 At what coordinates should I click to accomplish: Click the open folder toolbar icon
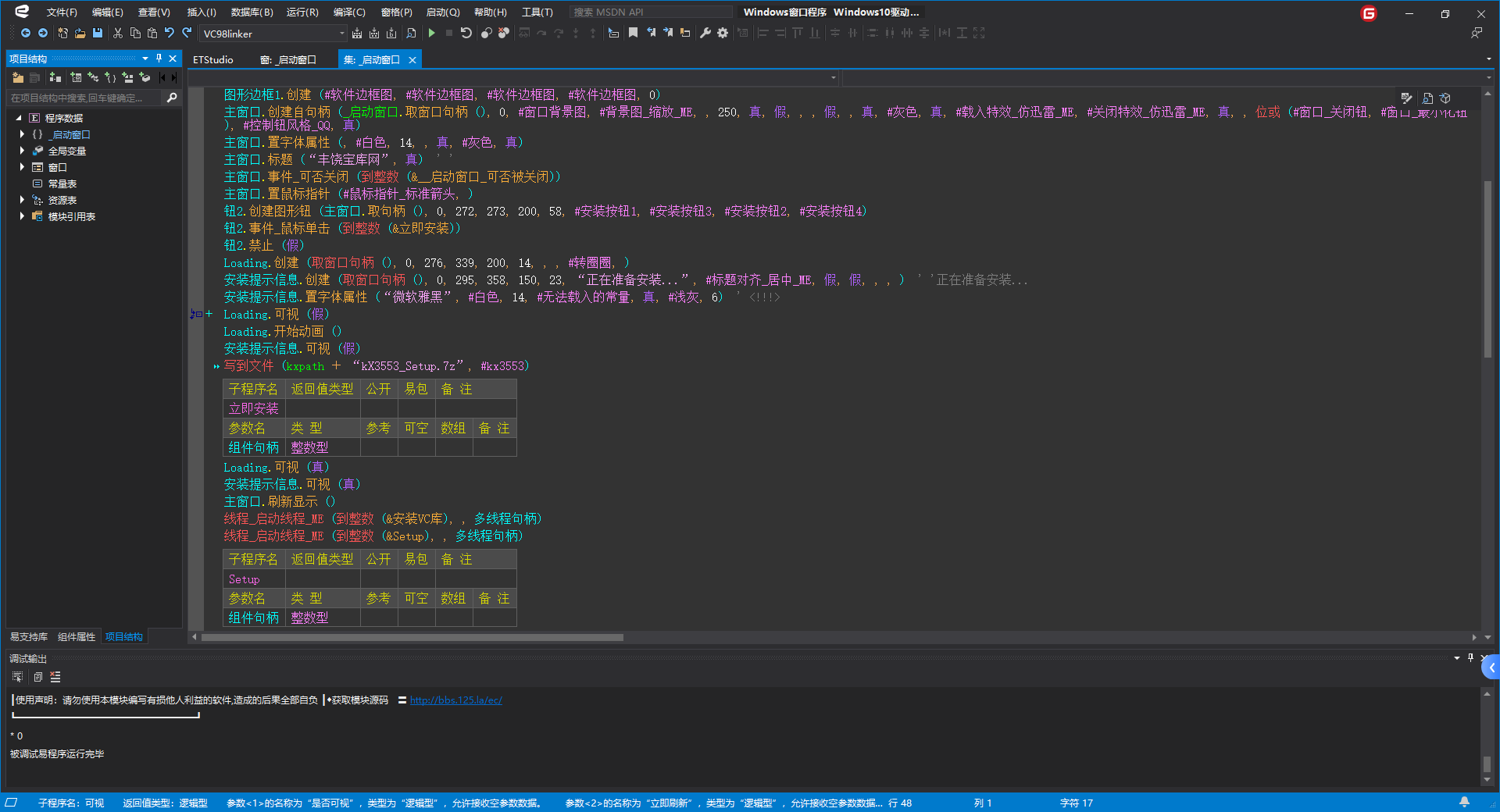pyautogui.click(x=80, y=33)
